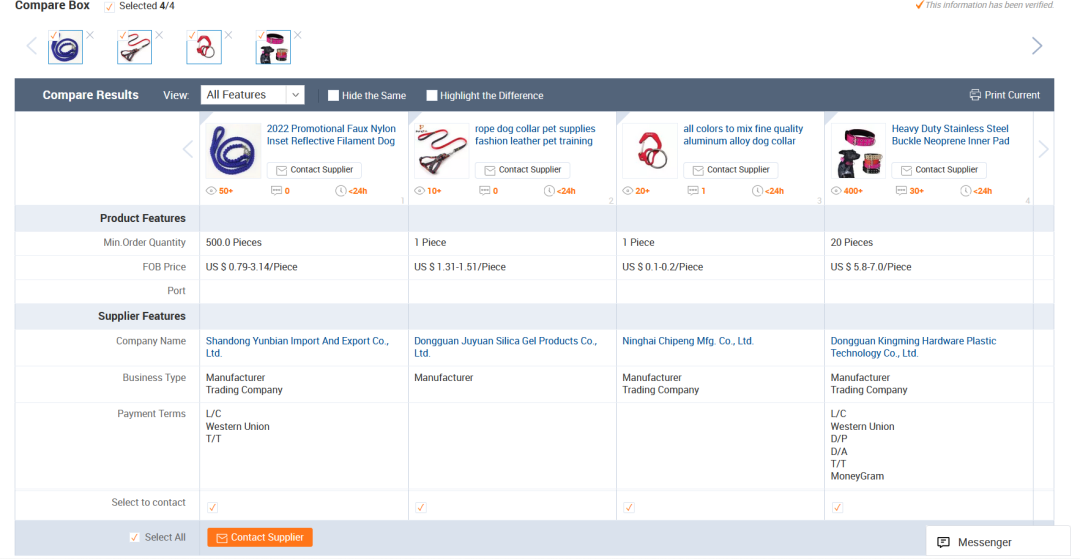The height and width of the screenshot is (559, 1080).
Task: Open all colors aluminum alloy collar link
Action: pos(743,135)
